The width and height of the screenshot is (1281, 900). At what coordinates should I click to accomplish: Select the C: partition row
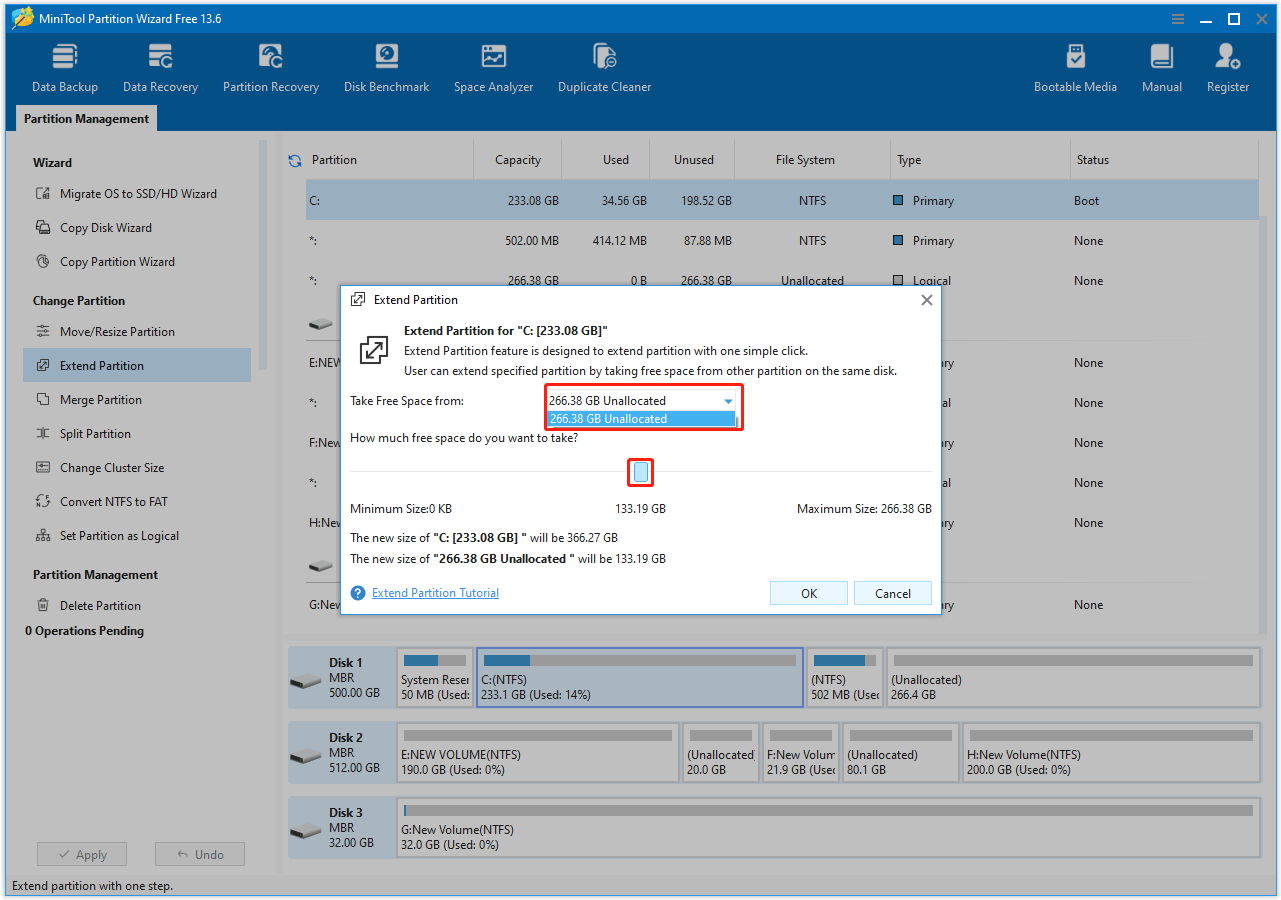pyautogui.click(x=782, y=201)
